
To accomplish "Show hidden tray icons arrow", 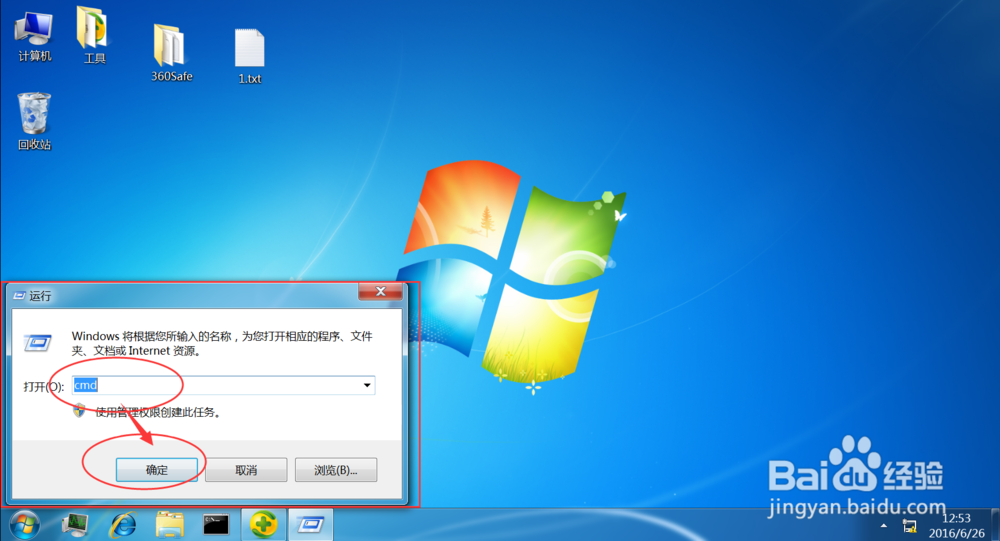I will click(883, 526).
